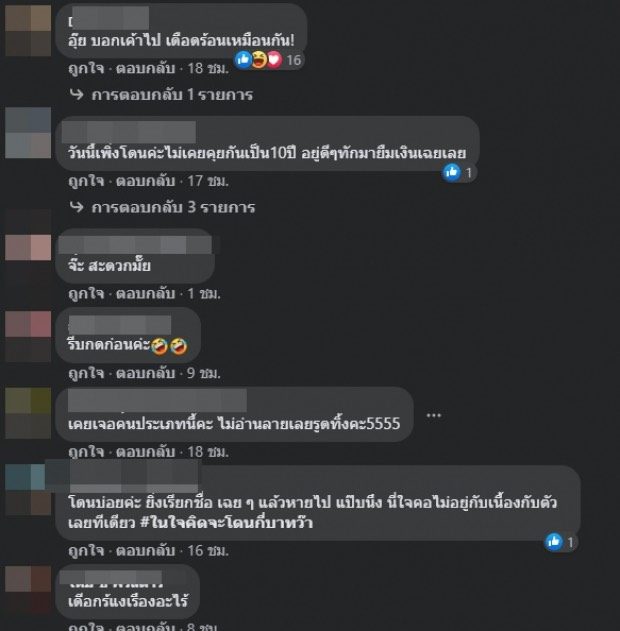Click the laughing emoji reaction on top comment

tap(260, 60)
